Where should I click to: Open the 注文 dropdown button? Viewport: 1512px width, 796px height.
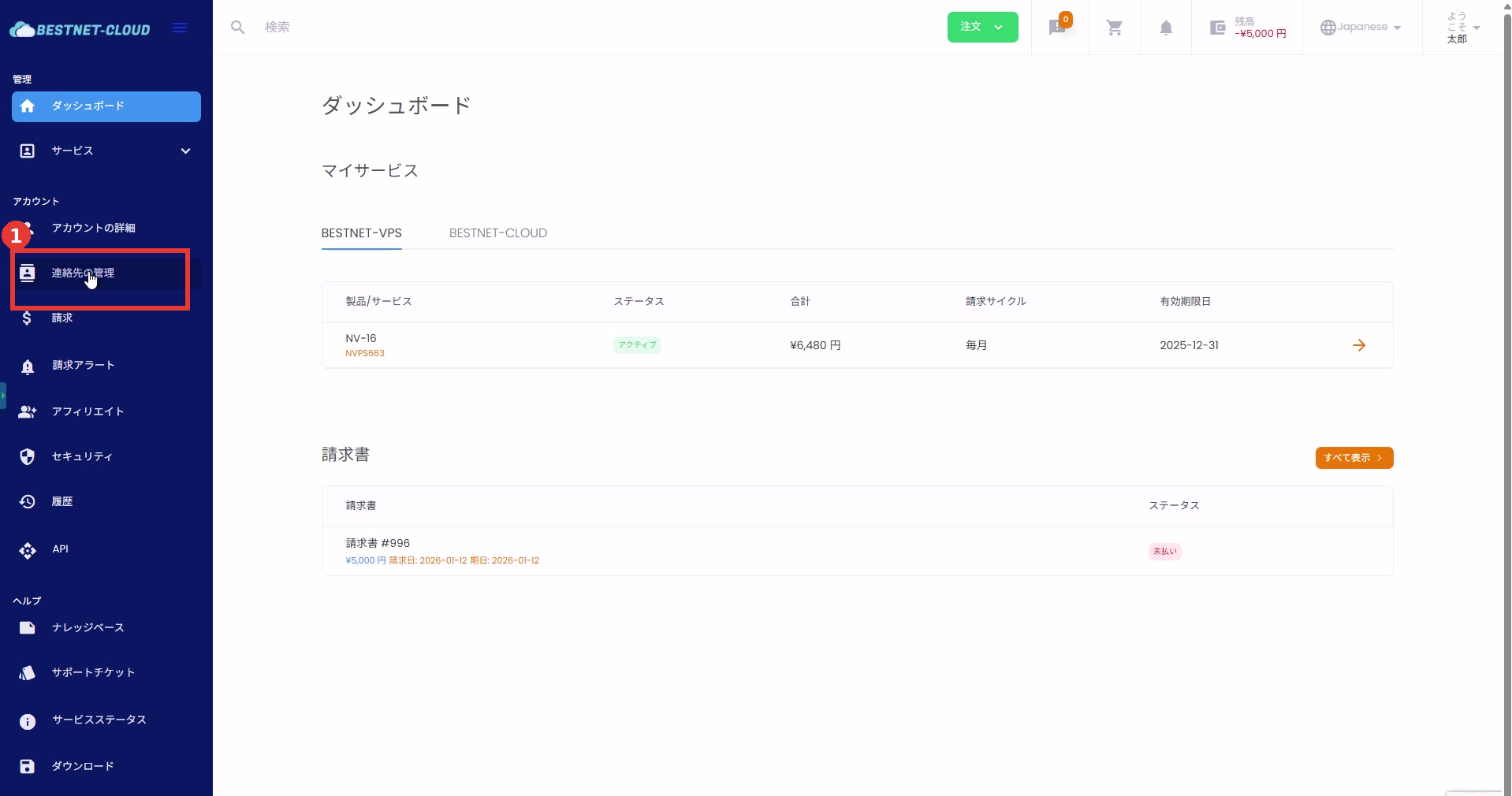pos(981,27)
